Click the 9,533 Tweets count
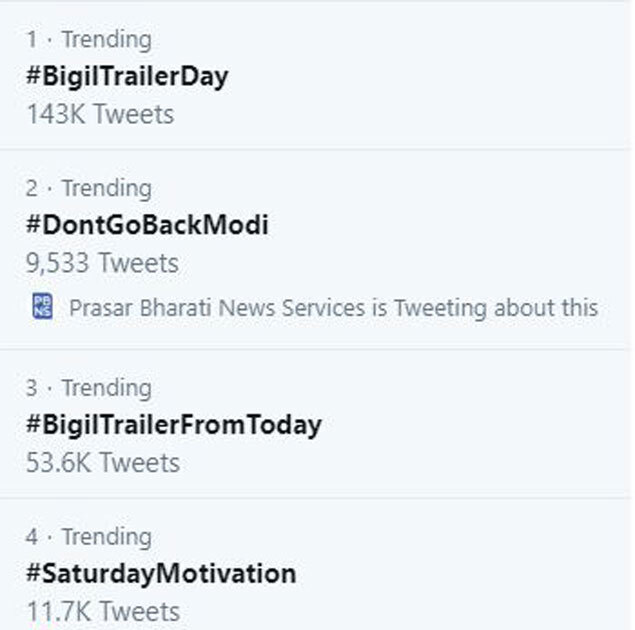The height and width of the screenshot is (630, 635). tap(102, 263)
